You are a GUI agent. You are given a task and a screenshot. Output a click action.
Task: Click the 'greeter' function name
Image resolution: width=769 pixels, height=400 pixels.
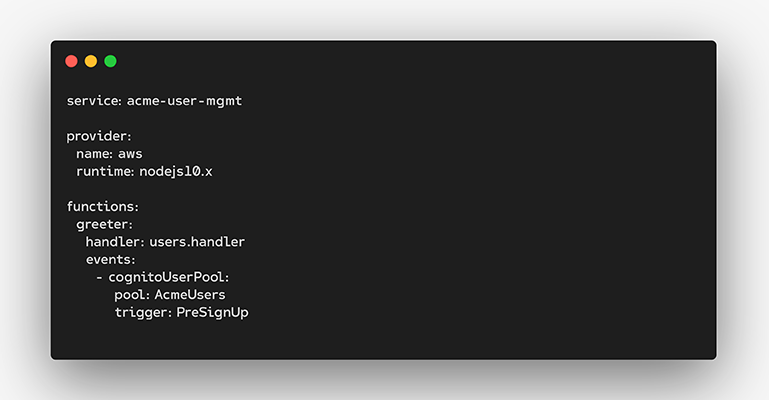click(x=104, y=224)
